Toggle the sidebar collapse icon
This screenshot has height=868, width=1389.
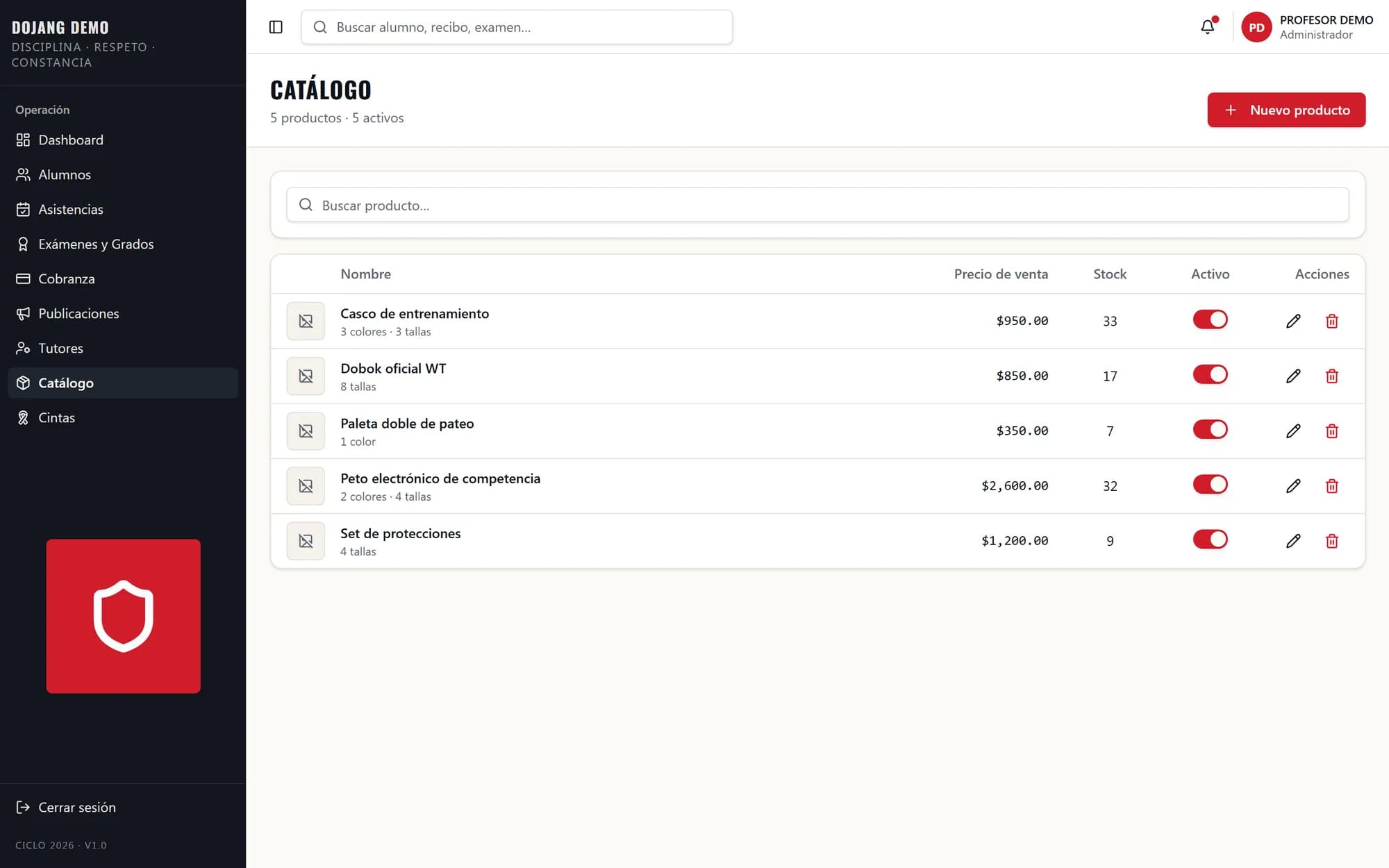[276, 27]
